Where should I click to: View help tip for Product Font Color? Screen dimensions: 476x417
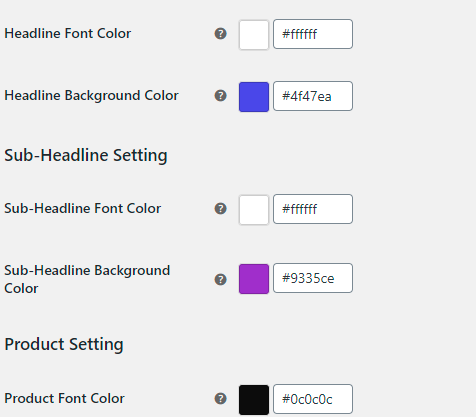220,398
